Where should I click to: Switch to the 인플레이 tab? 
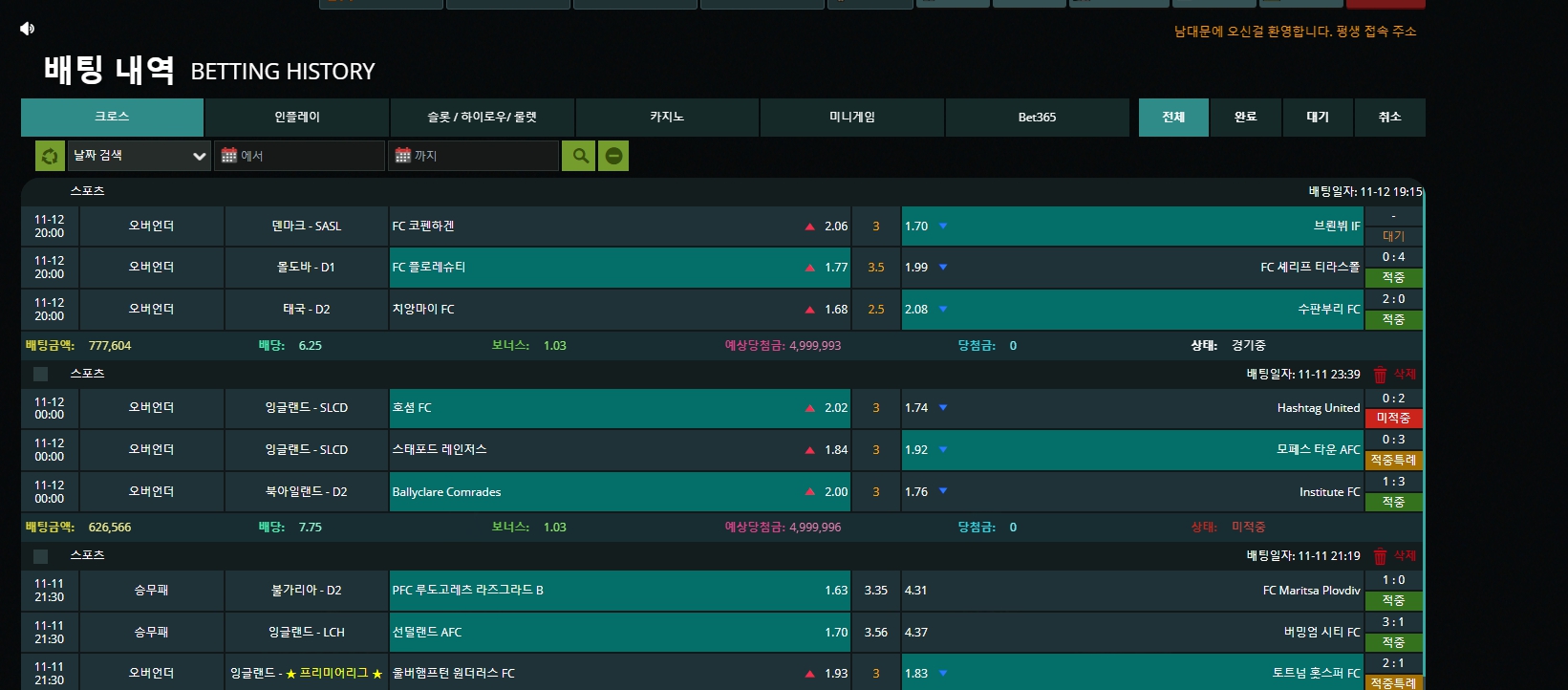[297, 118]
